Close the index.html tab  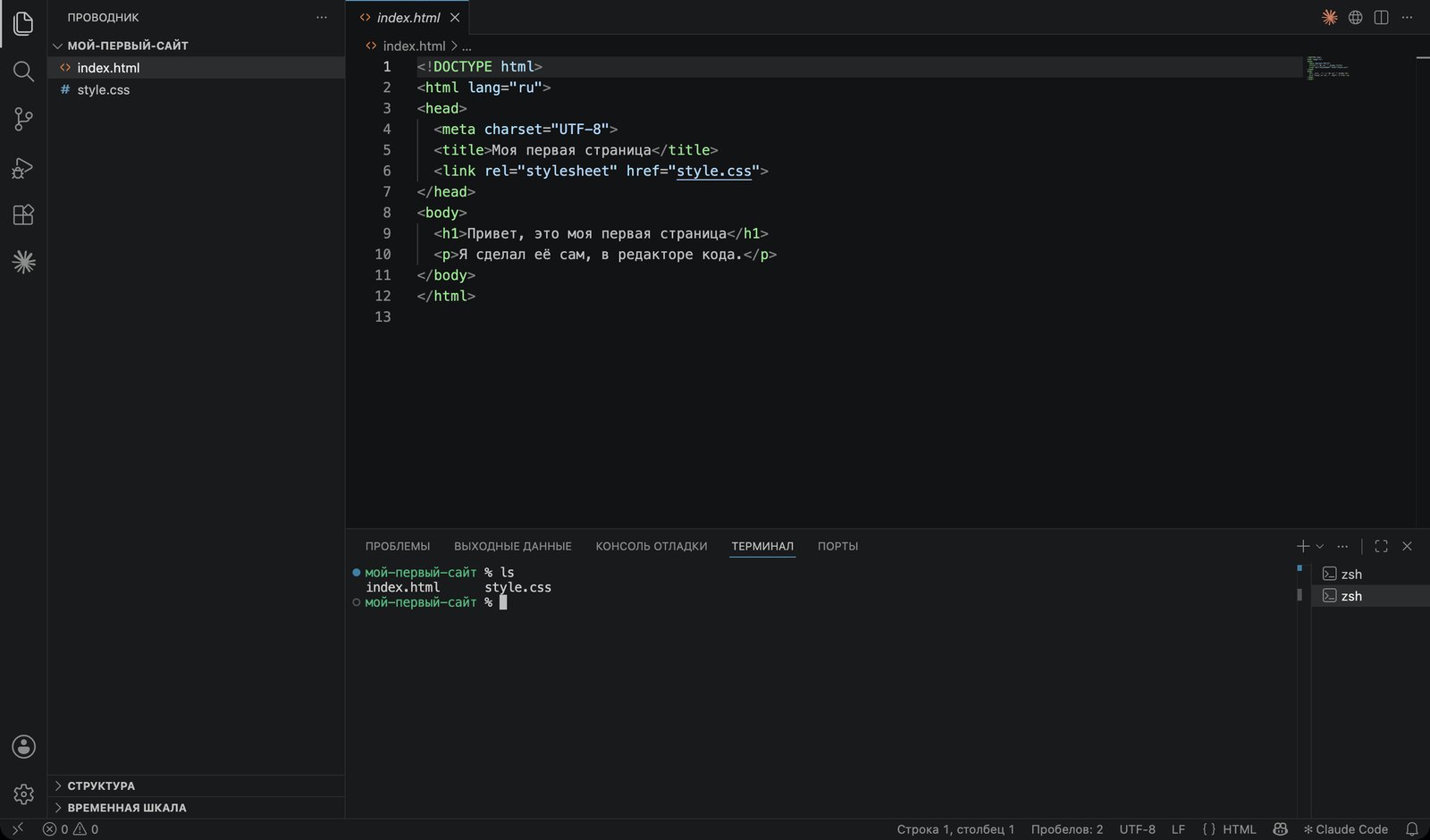455,17
